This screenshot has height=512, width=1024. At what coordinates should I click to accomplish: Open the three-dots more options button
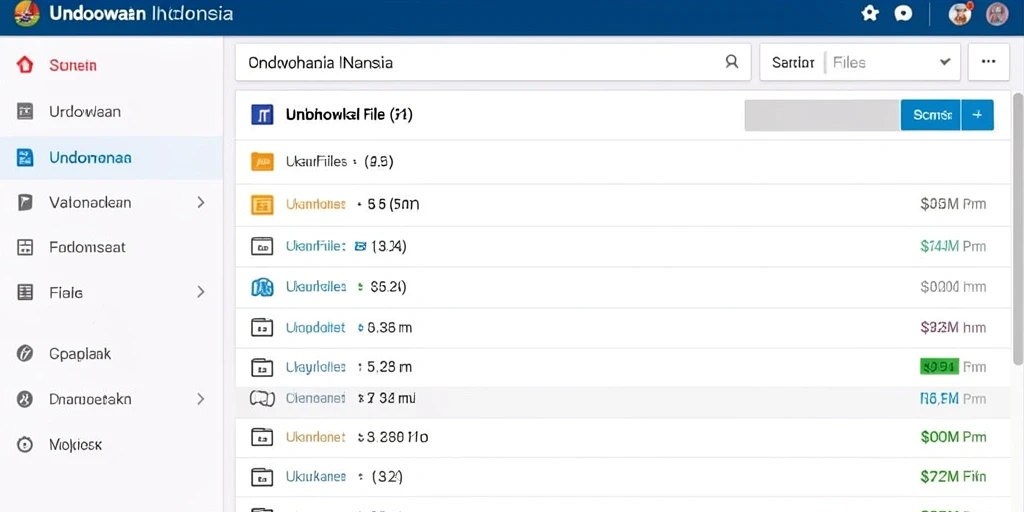coord(989,62)
